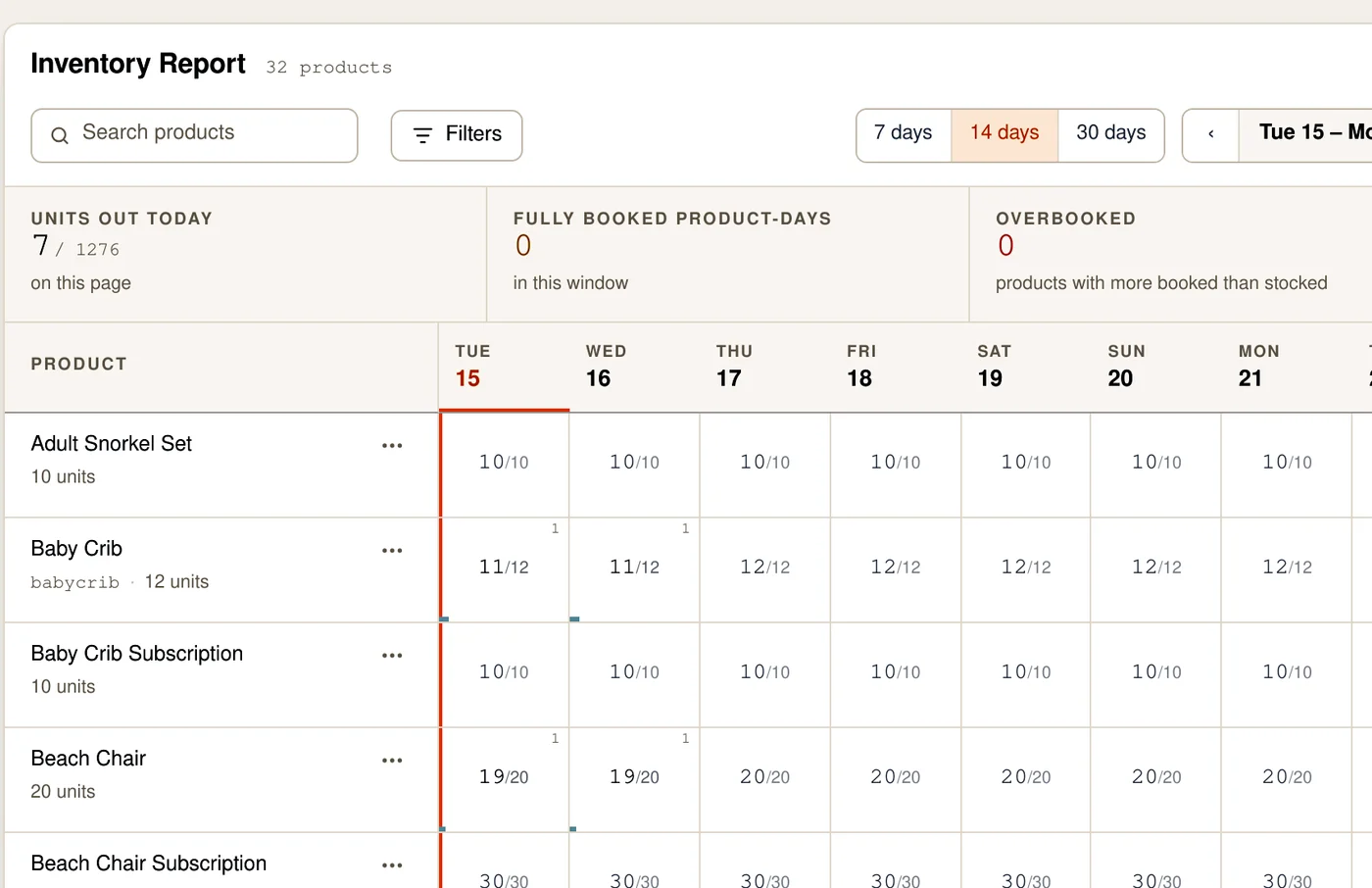Click the Beach Chair product name

[x=88, y=759]
